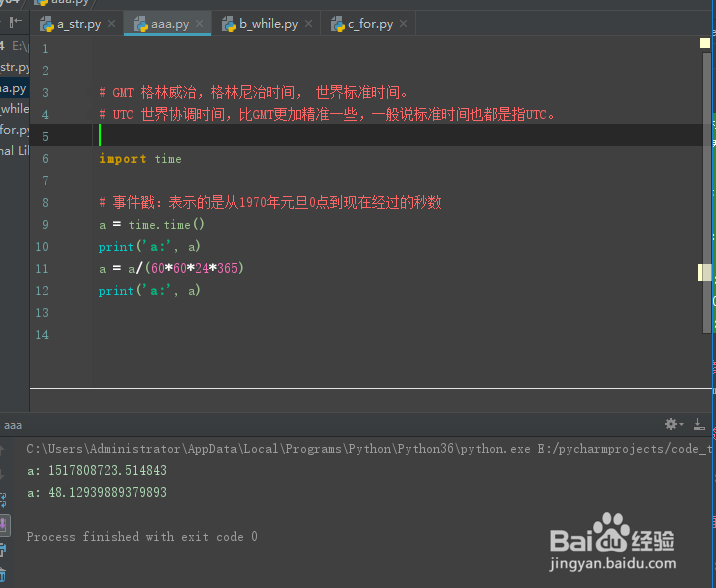Select the while file in project tree

point(15,109)
